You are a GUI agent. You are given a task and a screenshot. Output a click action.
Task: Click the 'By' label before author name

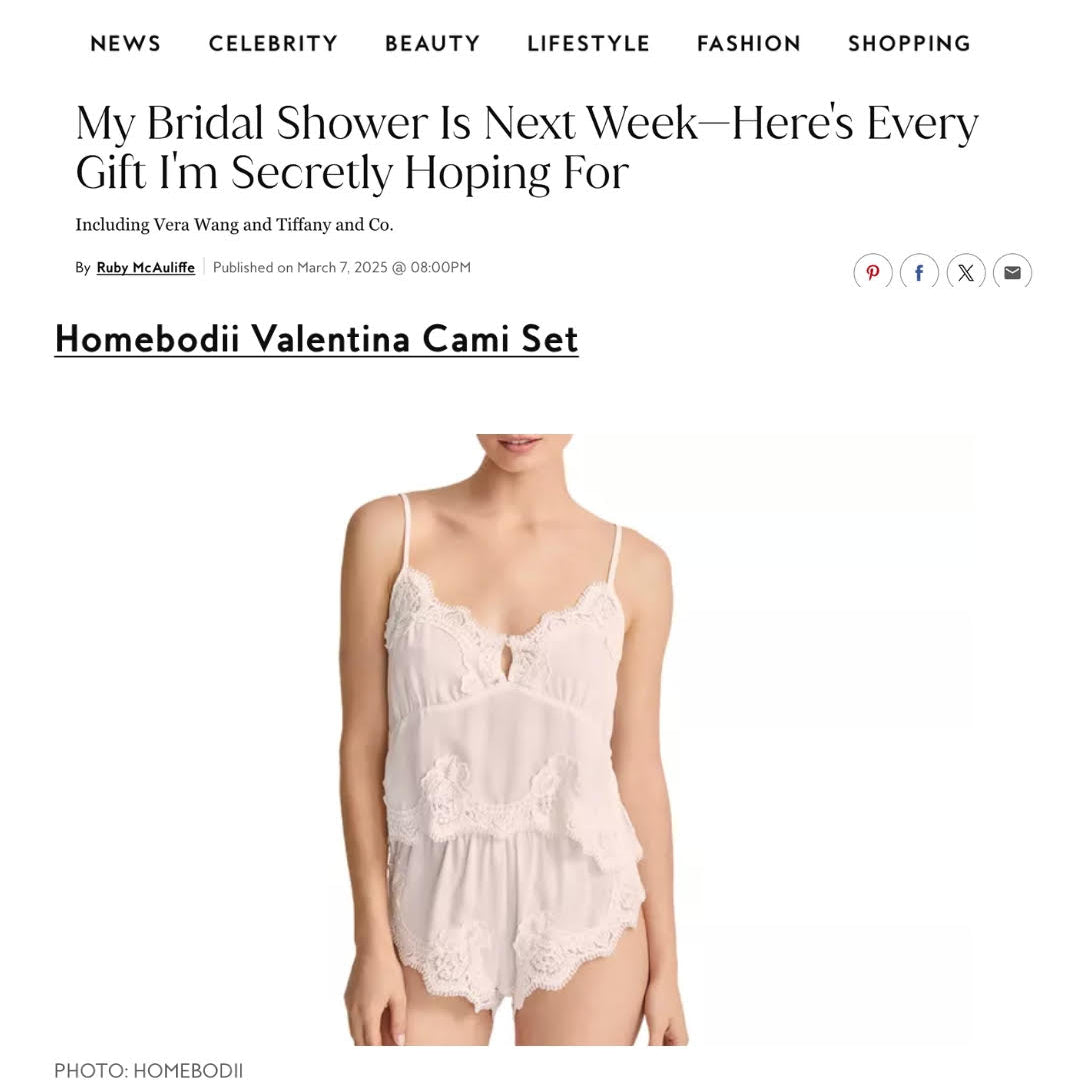click(83, 267)
